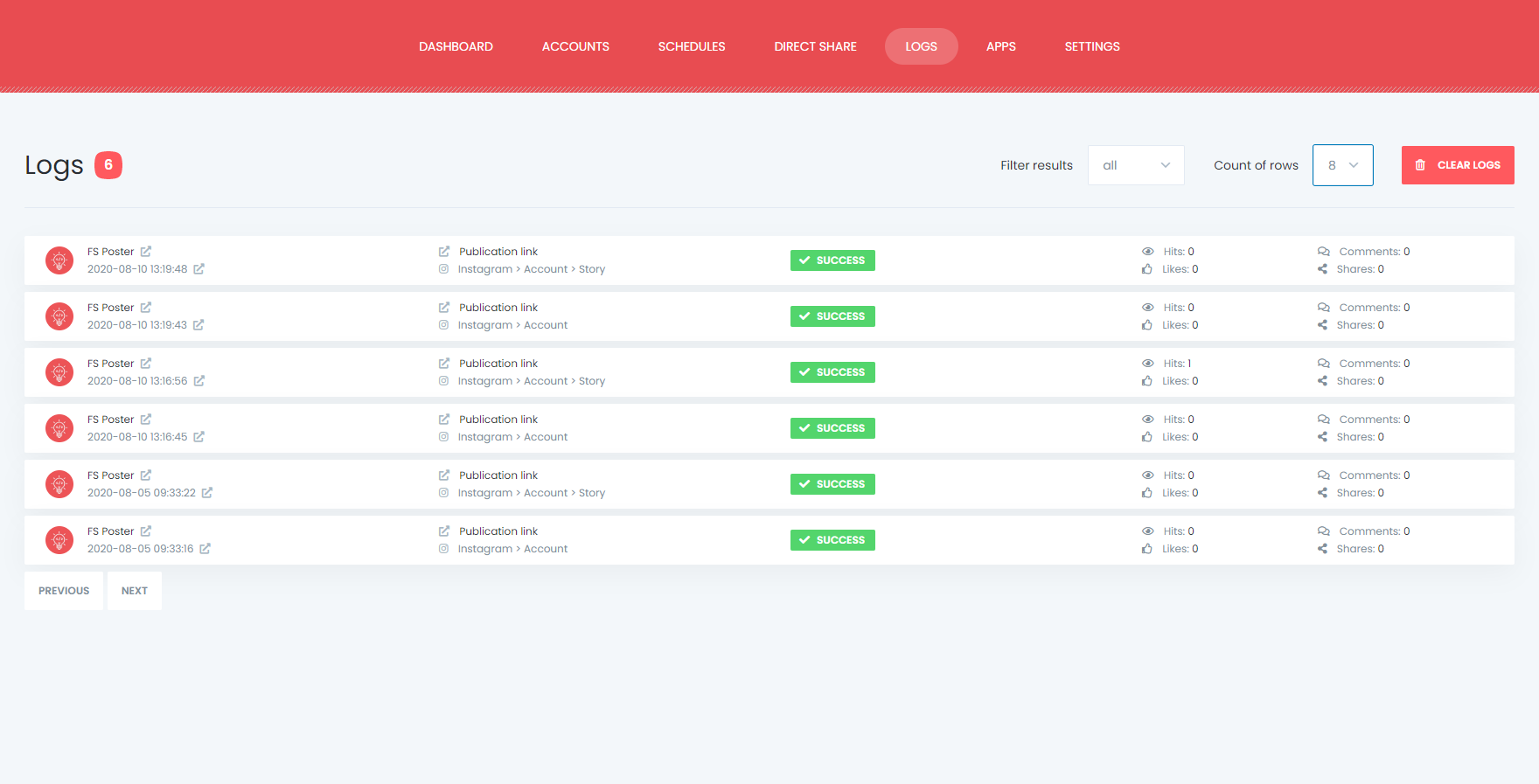Click 'Instagram > Account > Story' in 13:19:48 row
The image size is (1539, 784).
coord(532,269)
